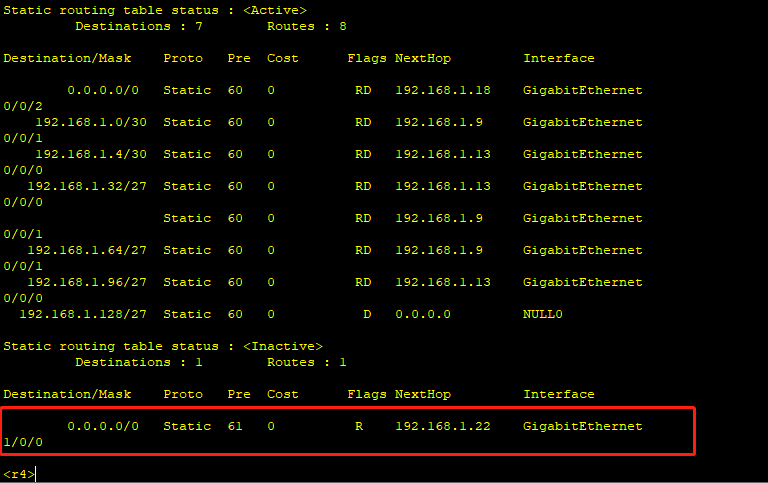Click the 'NextHop' header of the Active table

tap(423, 58)
